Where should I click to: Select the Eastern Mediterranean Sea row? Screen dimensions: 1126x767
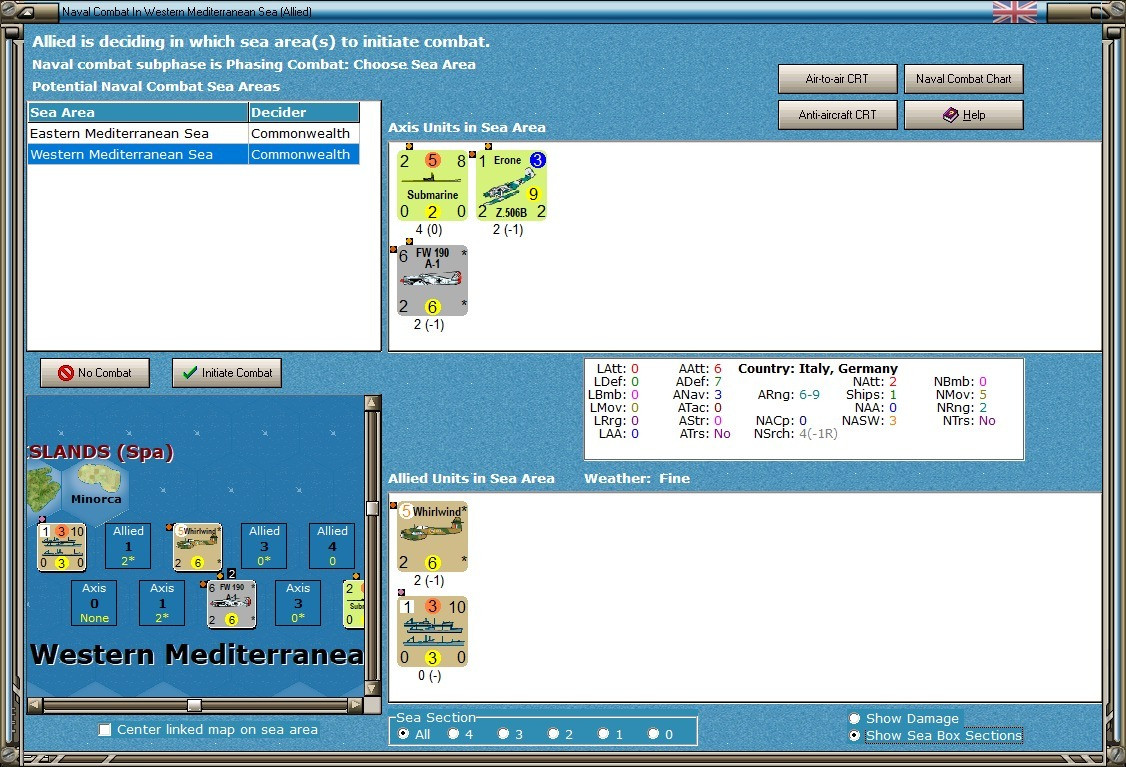click(x=193, y=134)
